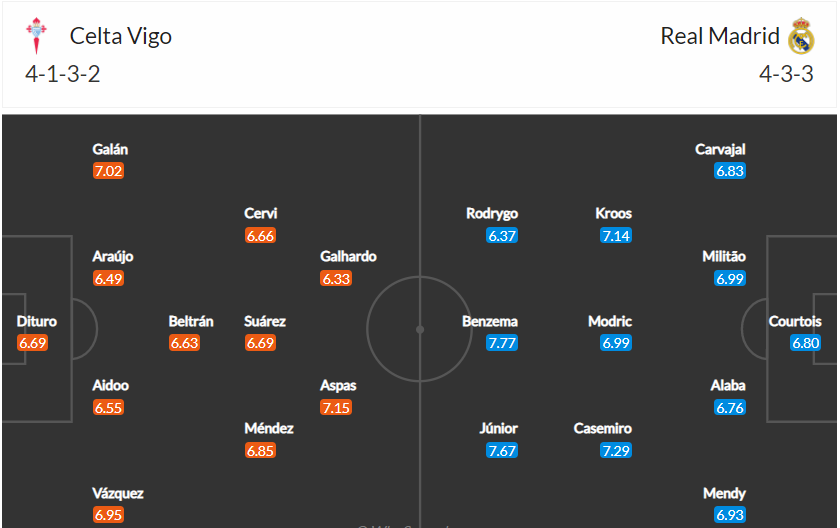Select Aspas's 7.15 rating badge

tap(336, 408)
